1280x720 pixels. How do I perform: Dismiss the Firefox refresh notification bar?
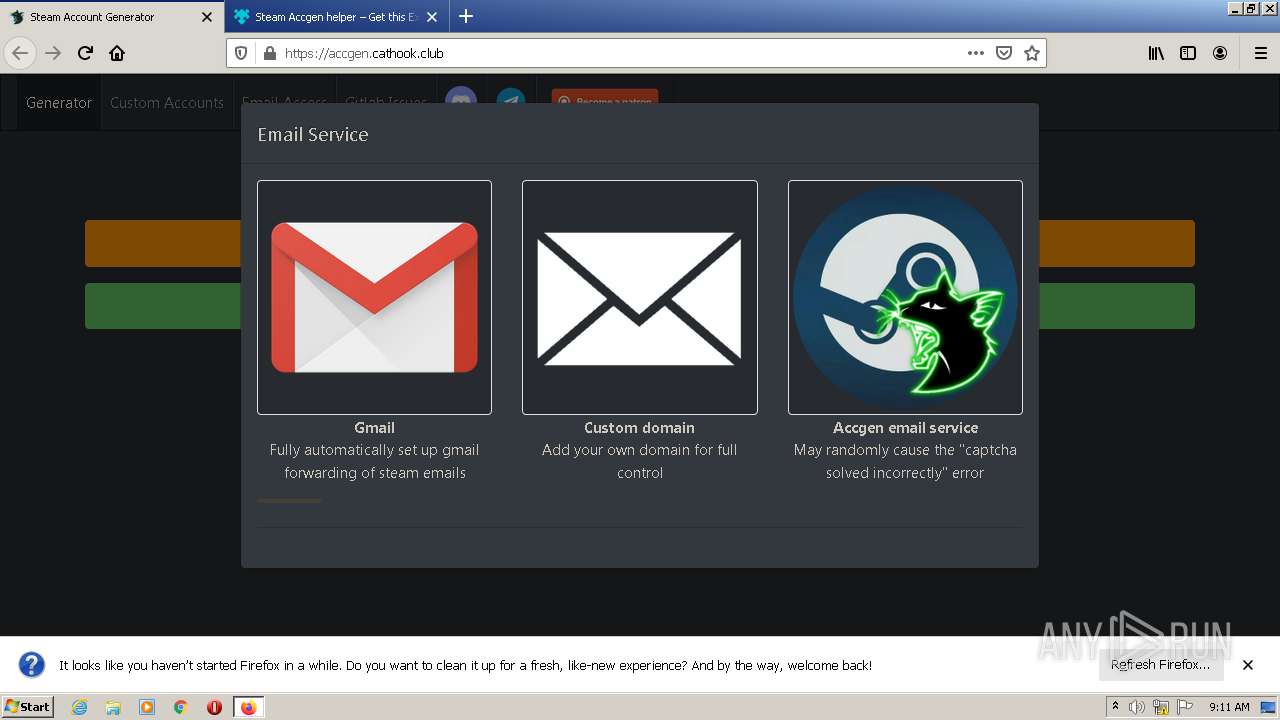[x=1248, y=665]
